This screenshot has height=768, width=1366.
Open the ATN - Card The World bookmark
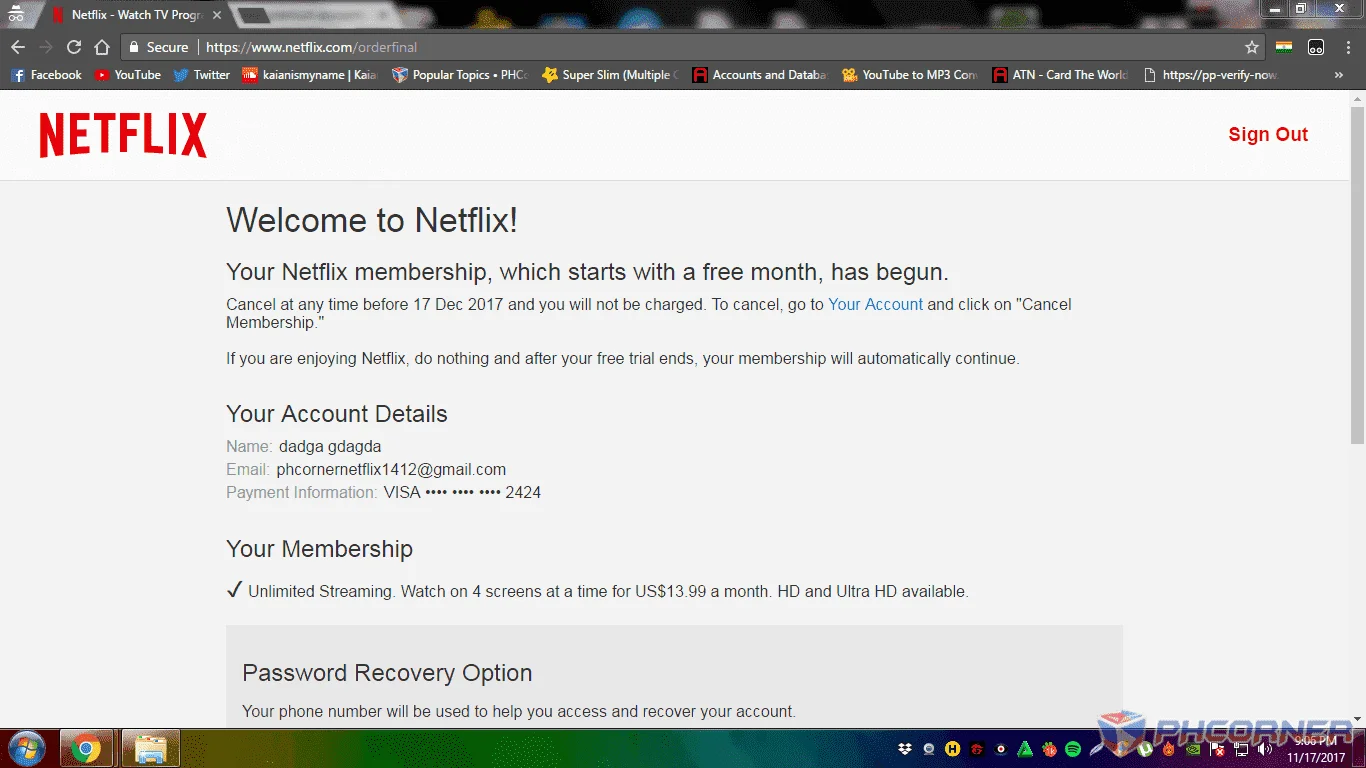point(1060,75)
